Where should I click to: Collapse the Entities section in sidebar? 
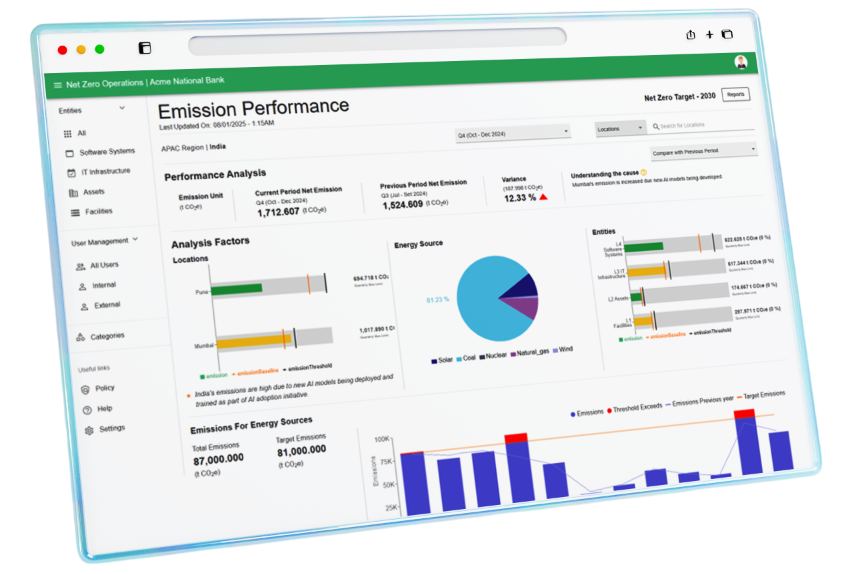click(122, 108)
